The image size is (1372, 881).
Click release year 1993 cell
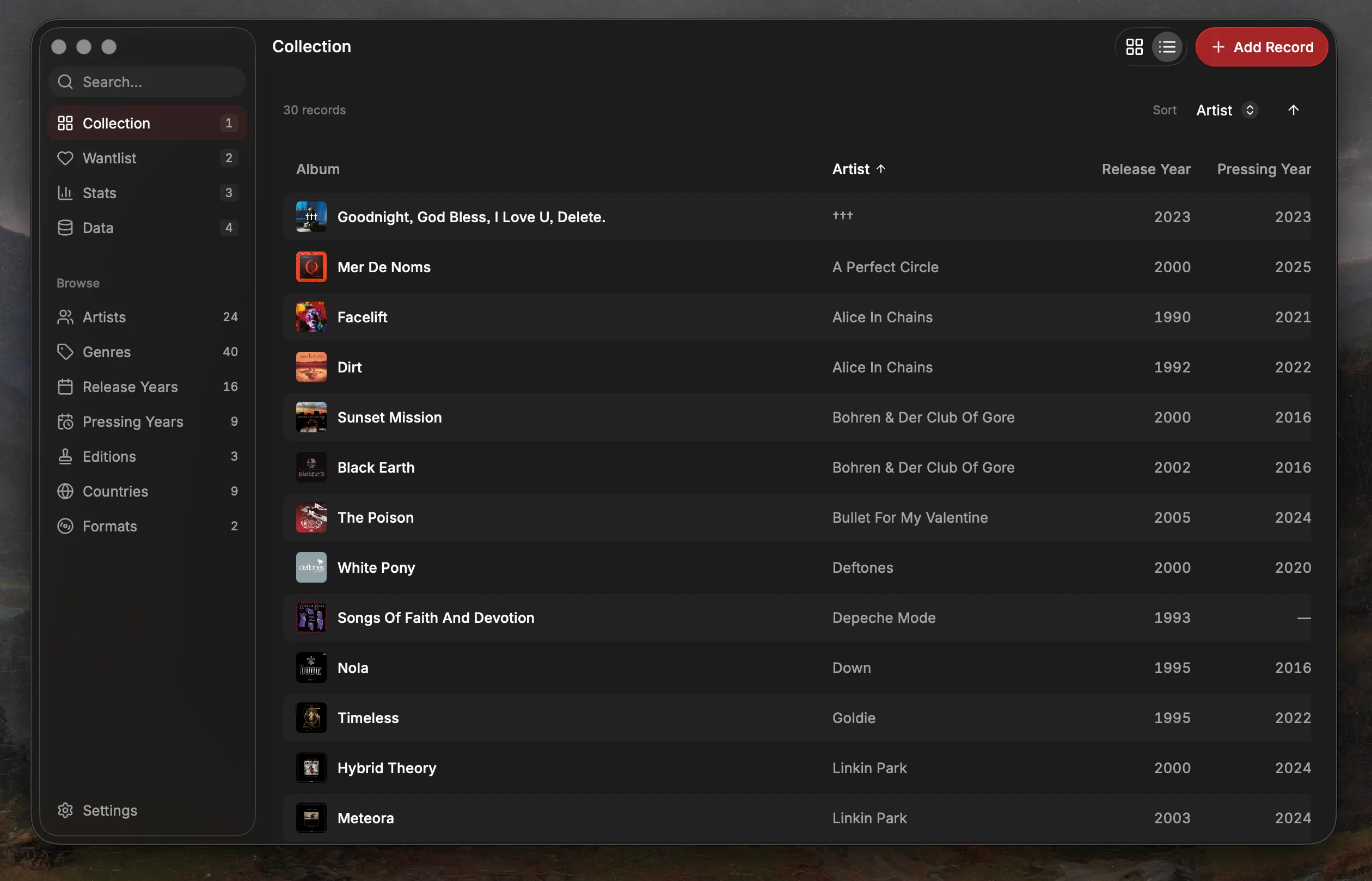(1172, 618)
